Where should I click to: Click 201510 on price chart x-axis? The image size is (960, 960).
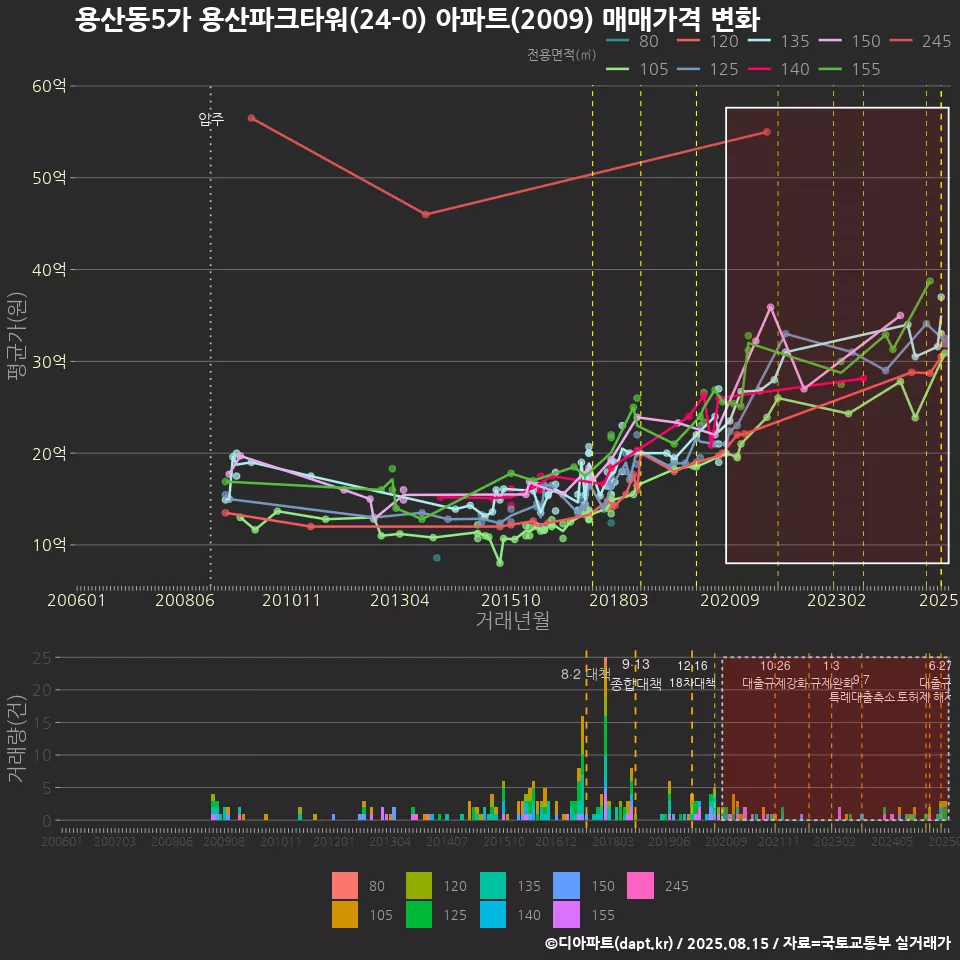(x=511, y=600)
